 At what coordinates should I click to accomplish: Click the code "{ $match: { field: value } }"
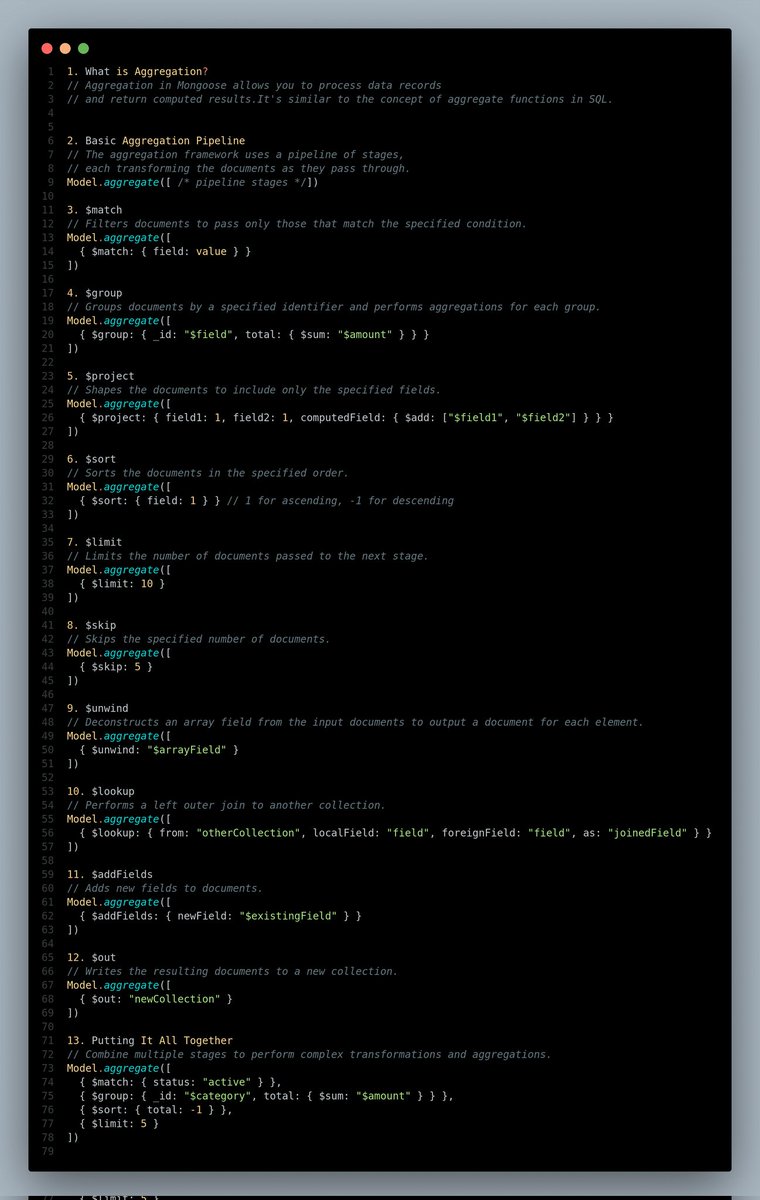click(165, 251)
